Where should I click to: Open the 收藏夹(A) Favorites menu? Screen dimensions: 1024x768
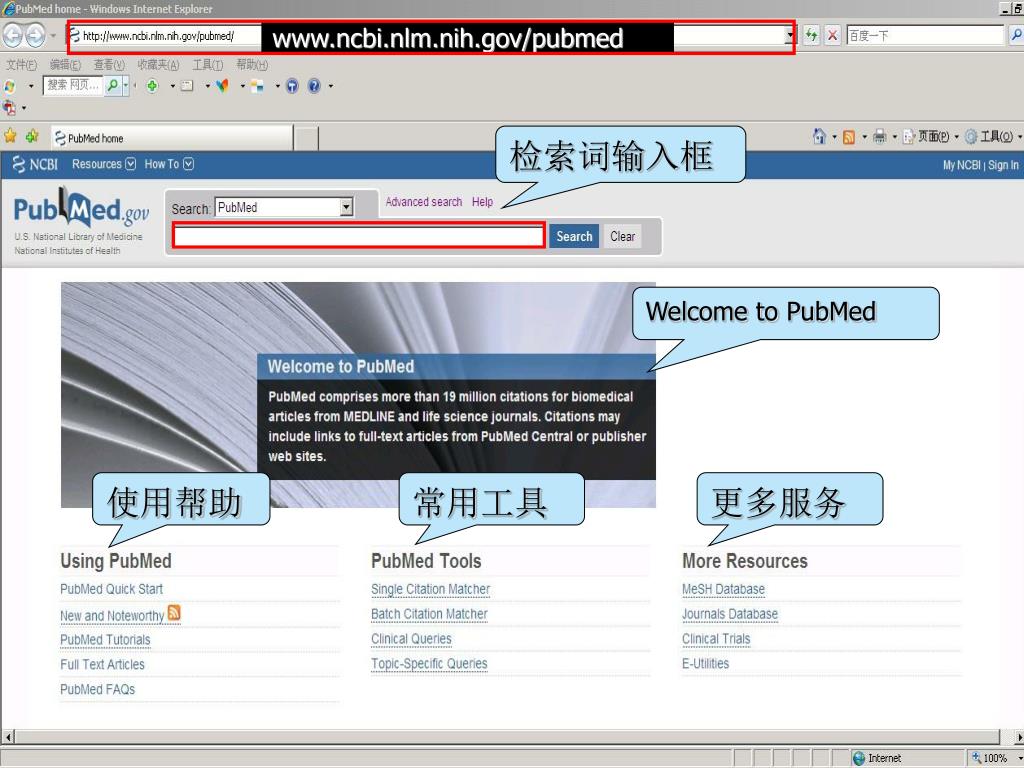tap(158, 64)
